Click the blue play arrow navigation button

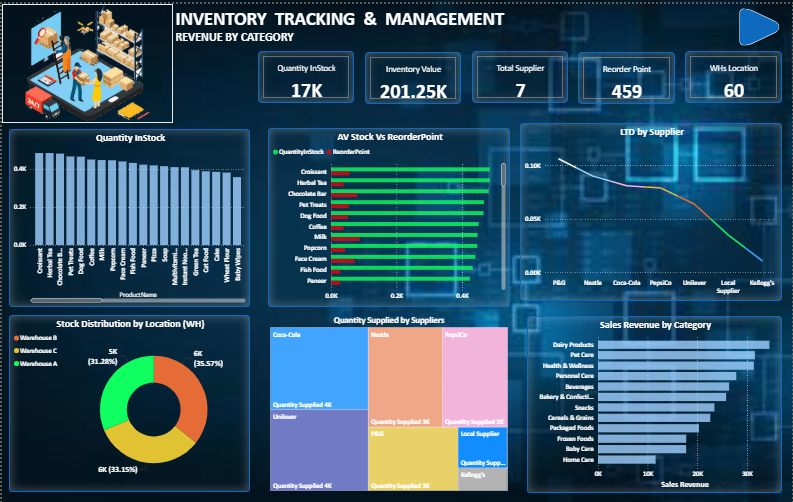tap(758, 27)
